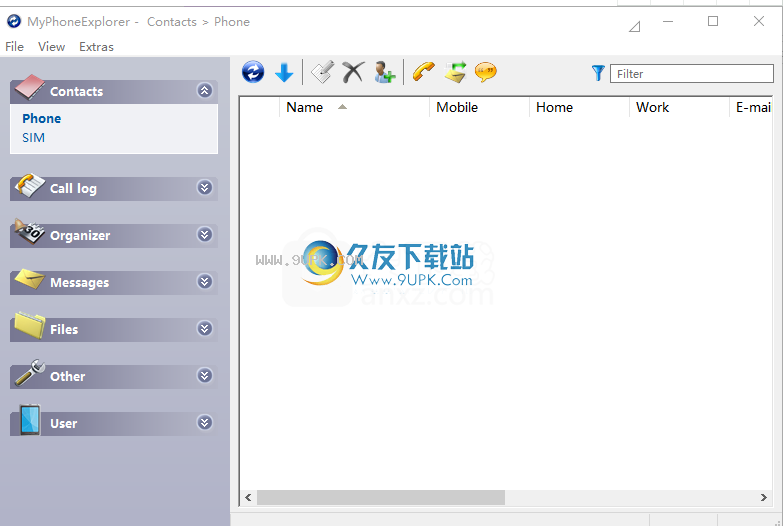Click the Other header label
This screenshot has width=783, height=526.
(x=67, y=377)
